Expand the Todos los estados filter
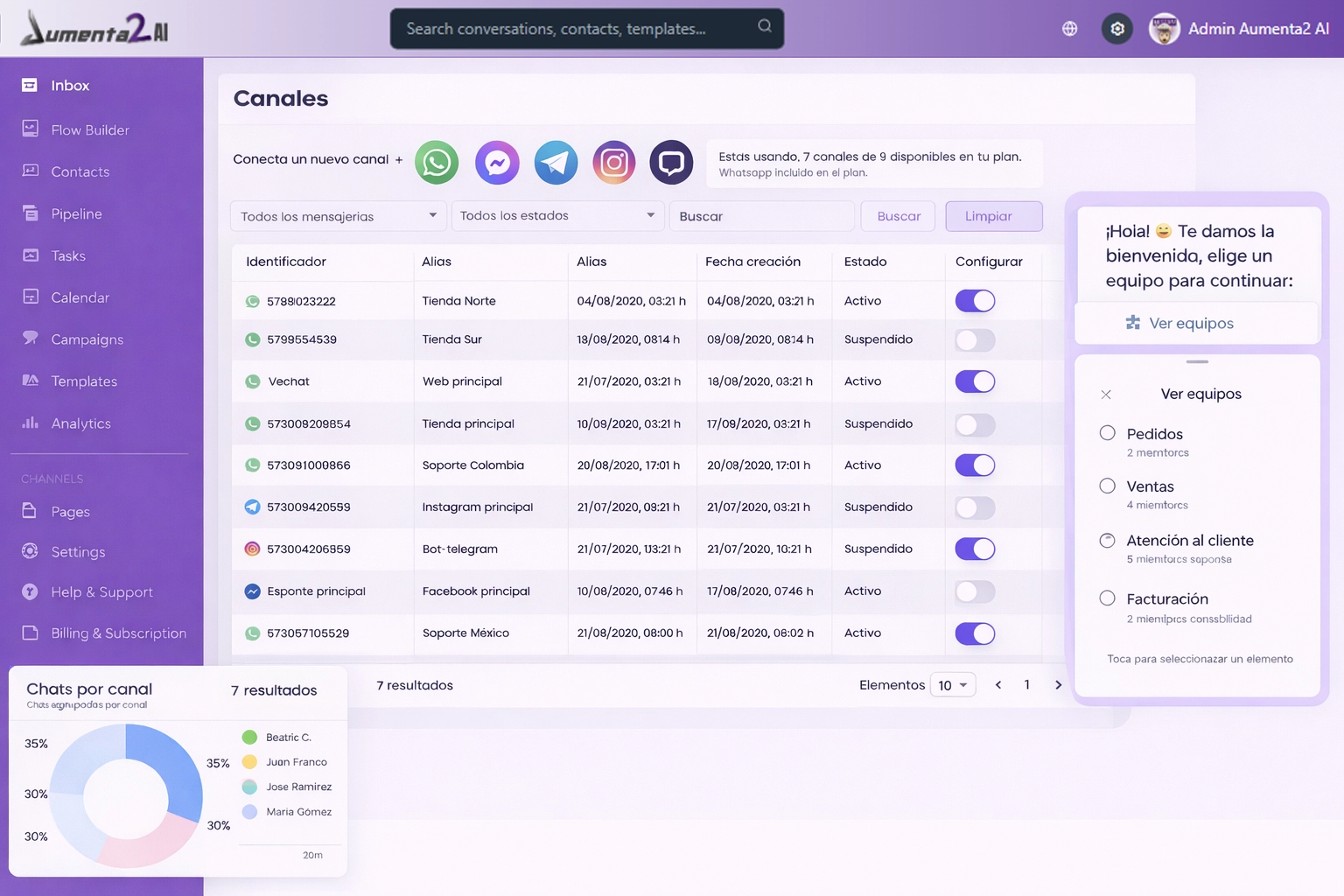This screenshot has height=896, width=1344. (556, 216)
